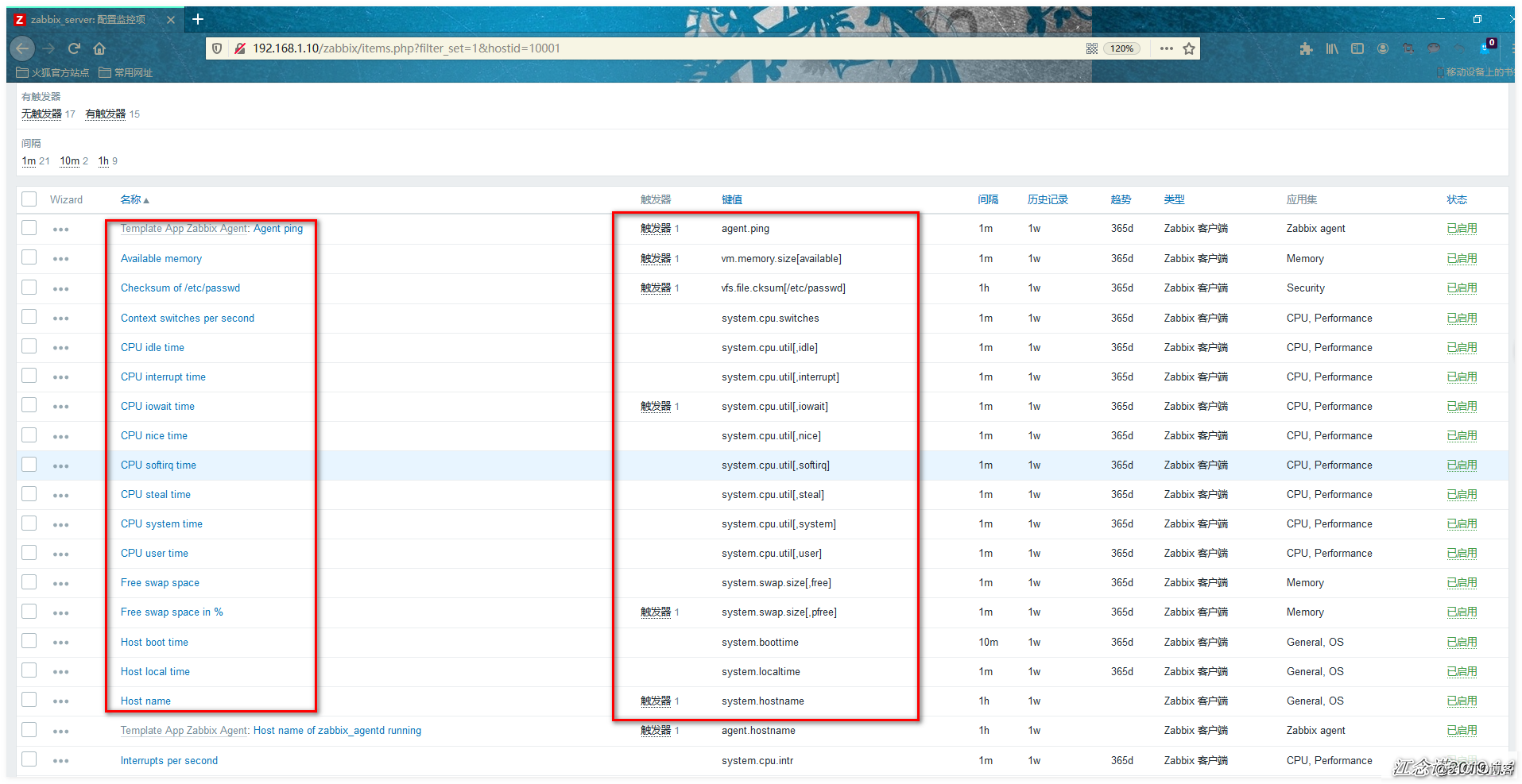This screenshot has width=1522, height=784.
Task: Sort table by 状态 column header
Action: tap(1457, 199)
